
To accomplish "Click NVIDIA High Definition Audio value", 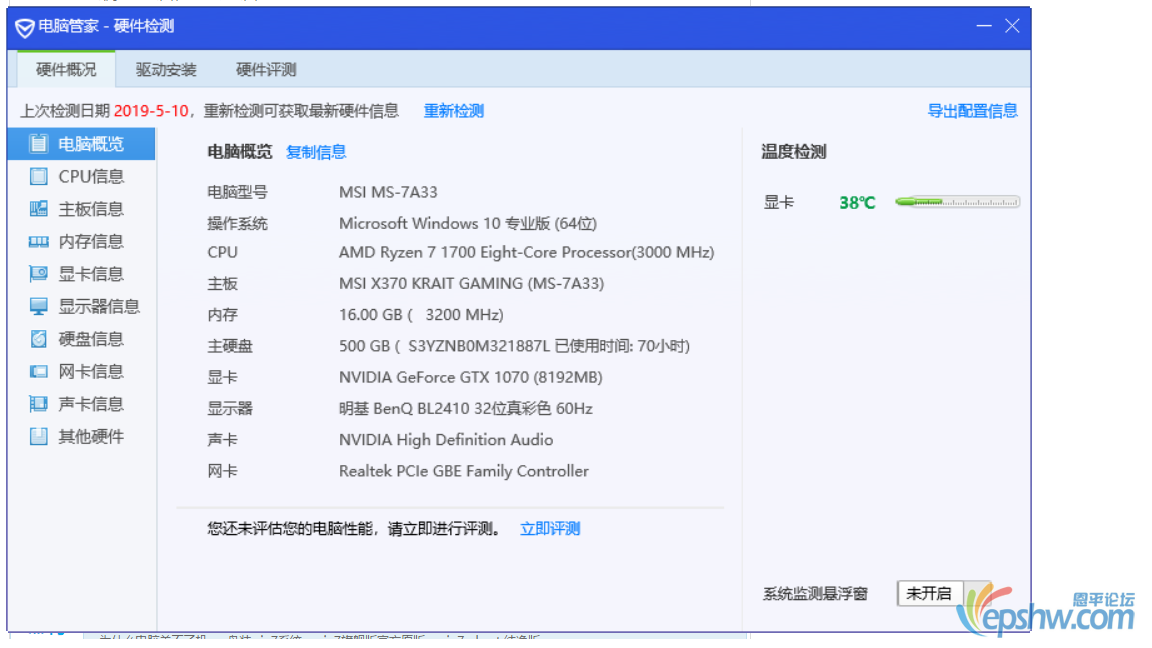I will click(x=446, y=440).
